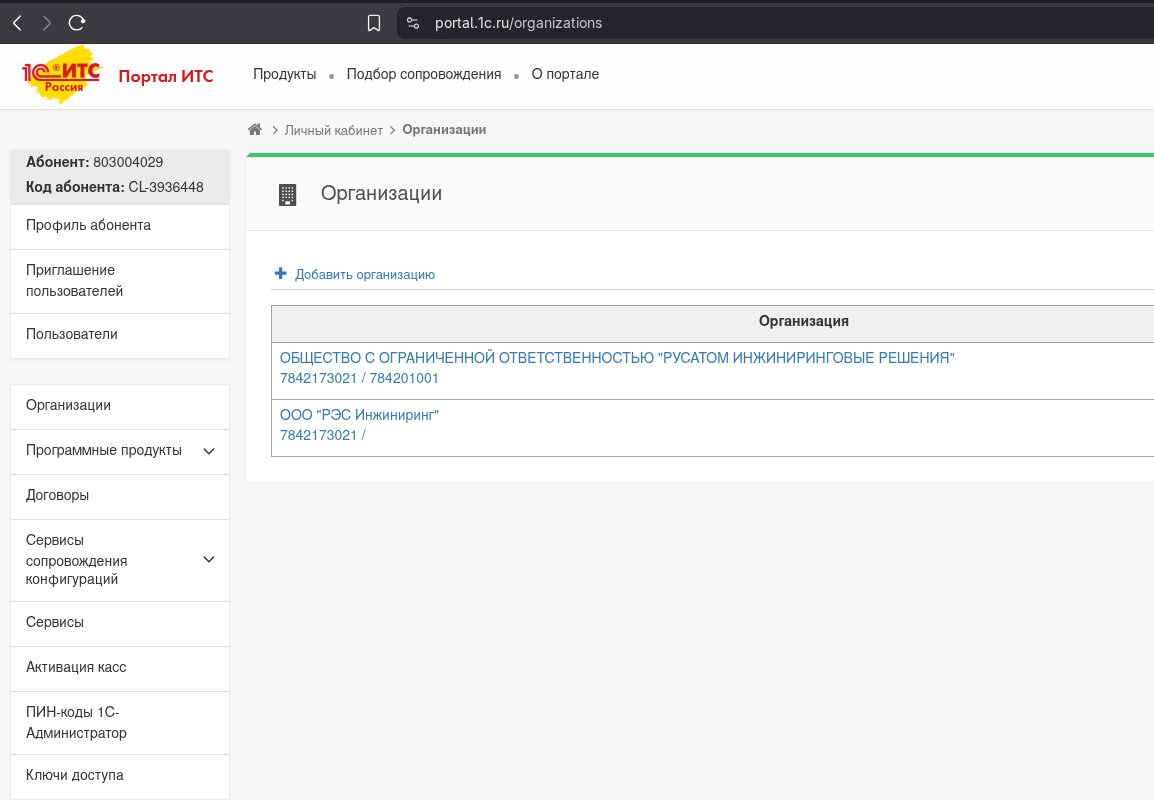
Task: Open Профиль абонента in sidebar
Action: point(88,225)
